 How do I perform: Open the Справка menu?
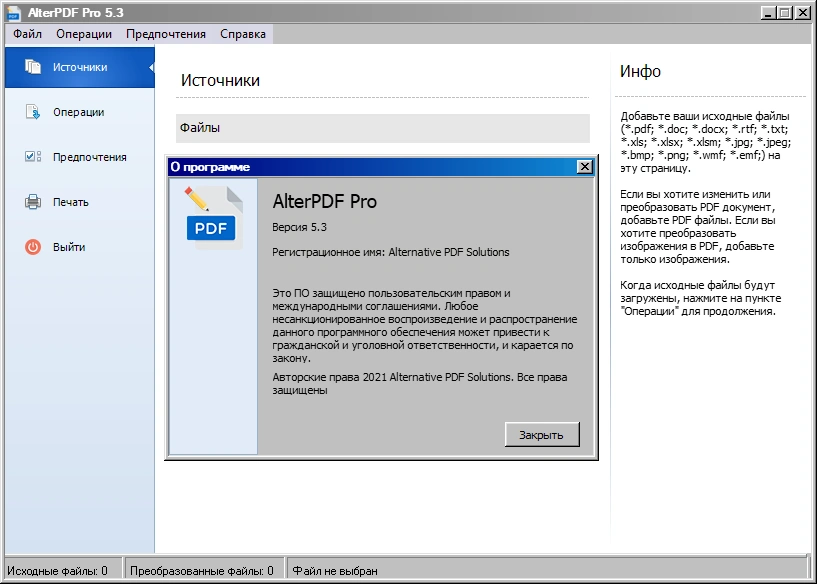243,34
